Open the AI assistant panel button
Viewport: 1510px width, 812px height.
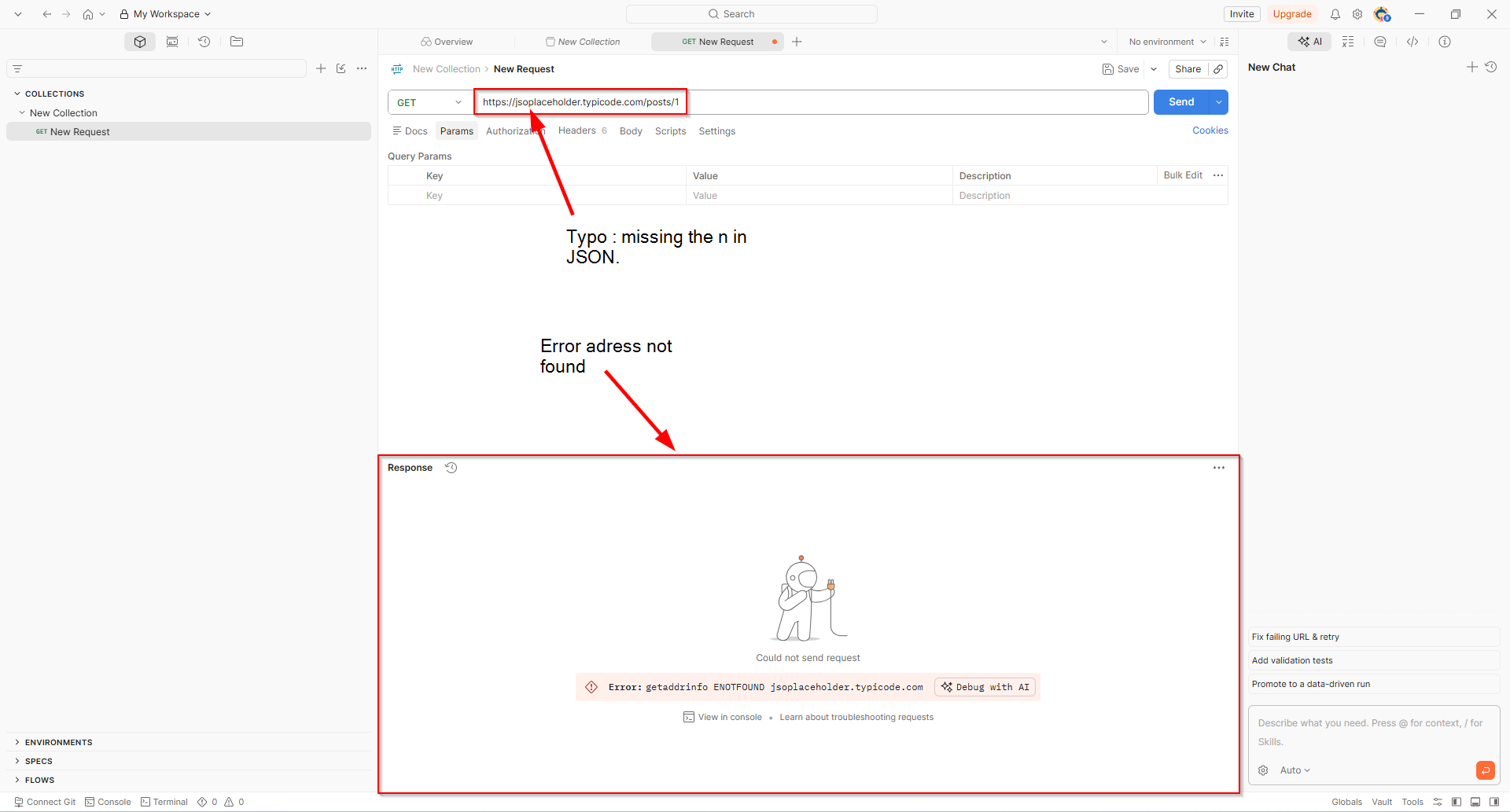click(1309, 42)
